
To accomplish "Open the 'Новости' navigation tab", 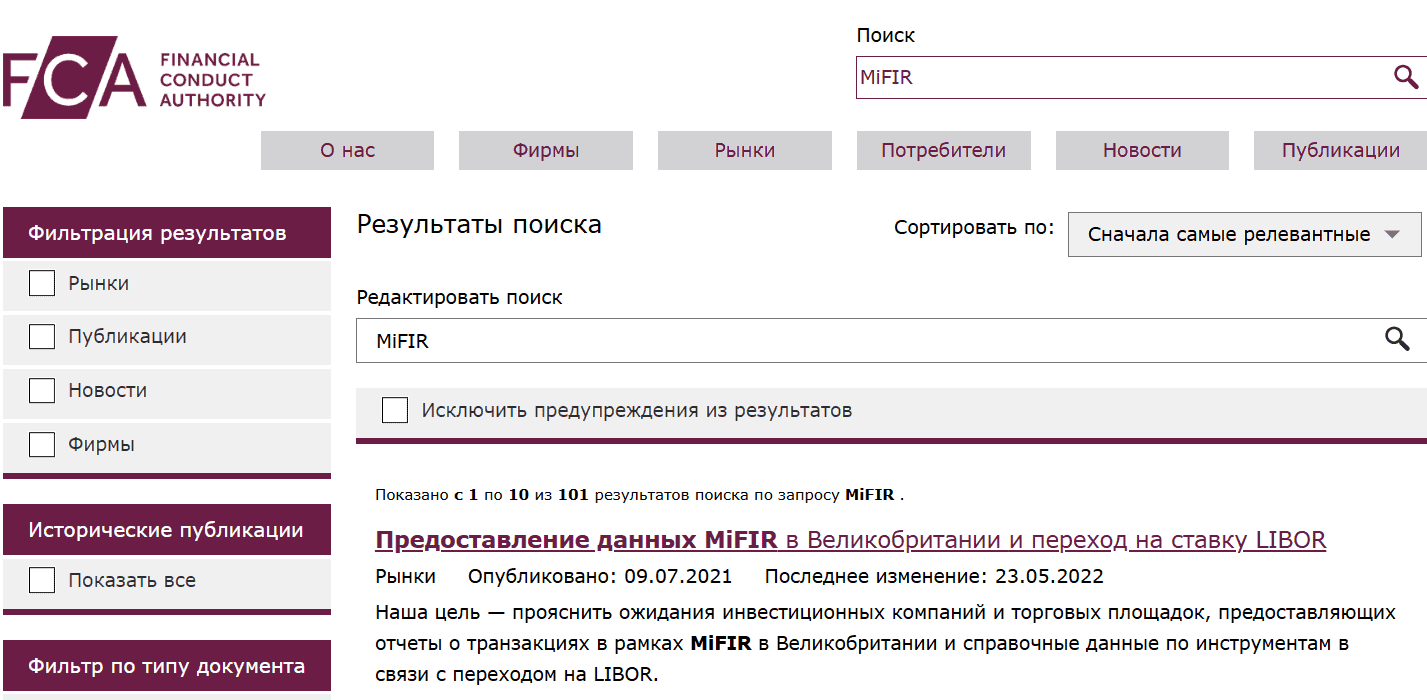I will (1140, 150).
